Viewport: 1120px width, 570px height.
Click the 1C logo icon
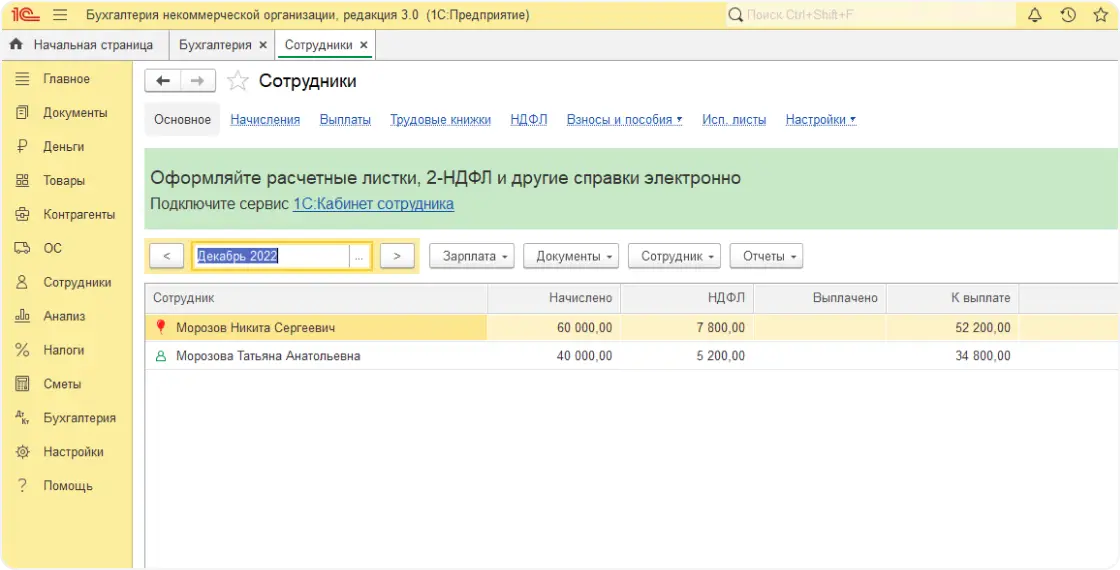click(x=25, y=15)
